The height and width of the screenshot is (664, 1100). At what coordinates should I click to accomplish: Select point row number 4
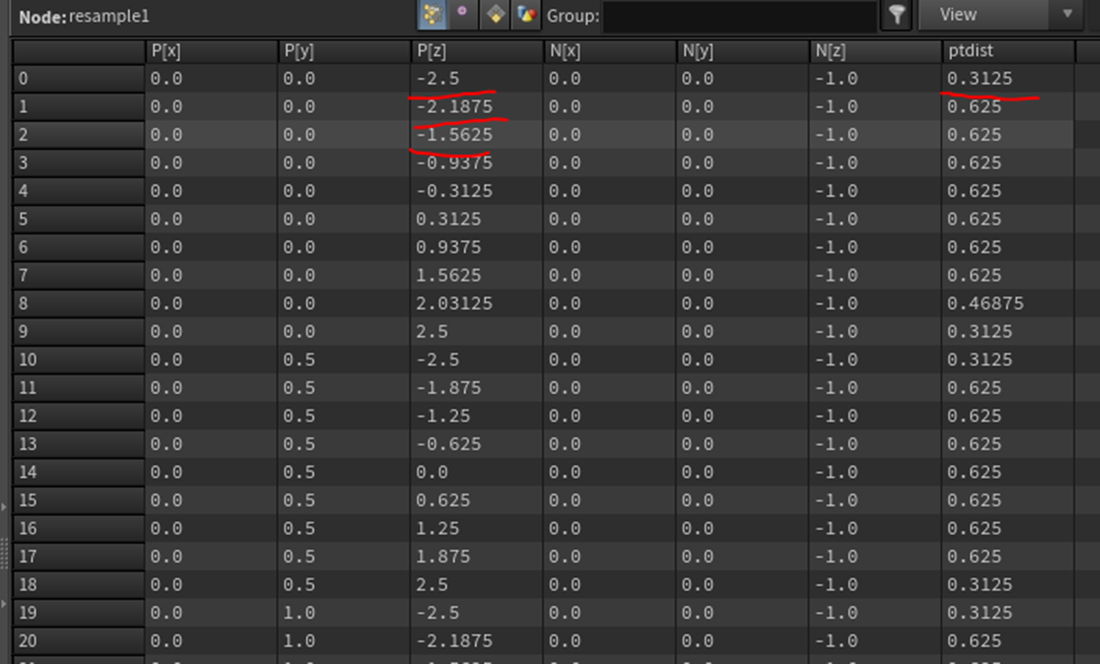click(79, 191)
